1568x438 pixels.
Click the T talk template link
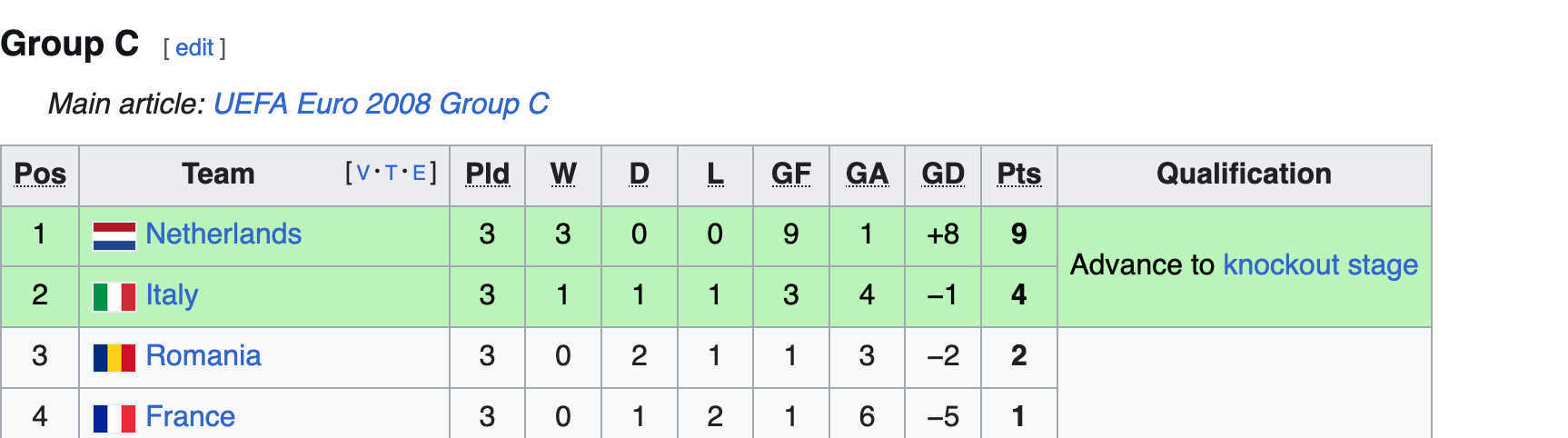(391, 174)
